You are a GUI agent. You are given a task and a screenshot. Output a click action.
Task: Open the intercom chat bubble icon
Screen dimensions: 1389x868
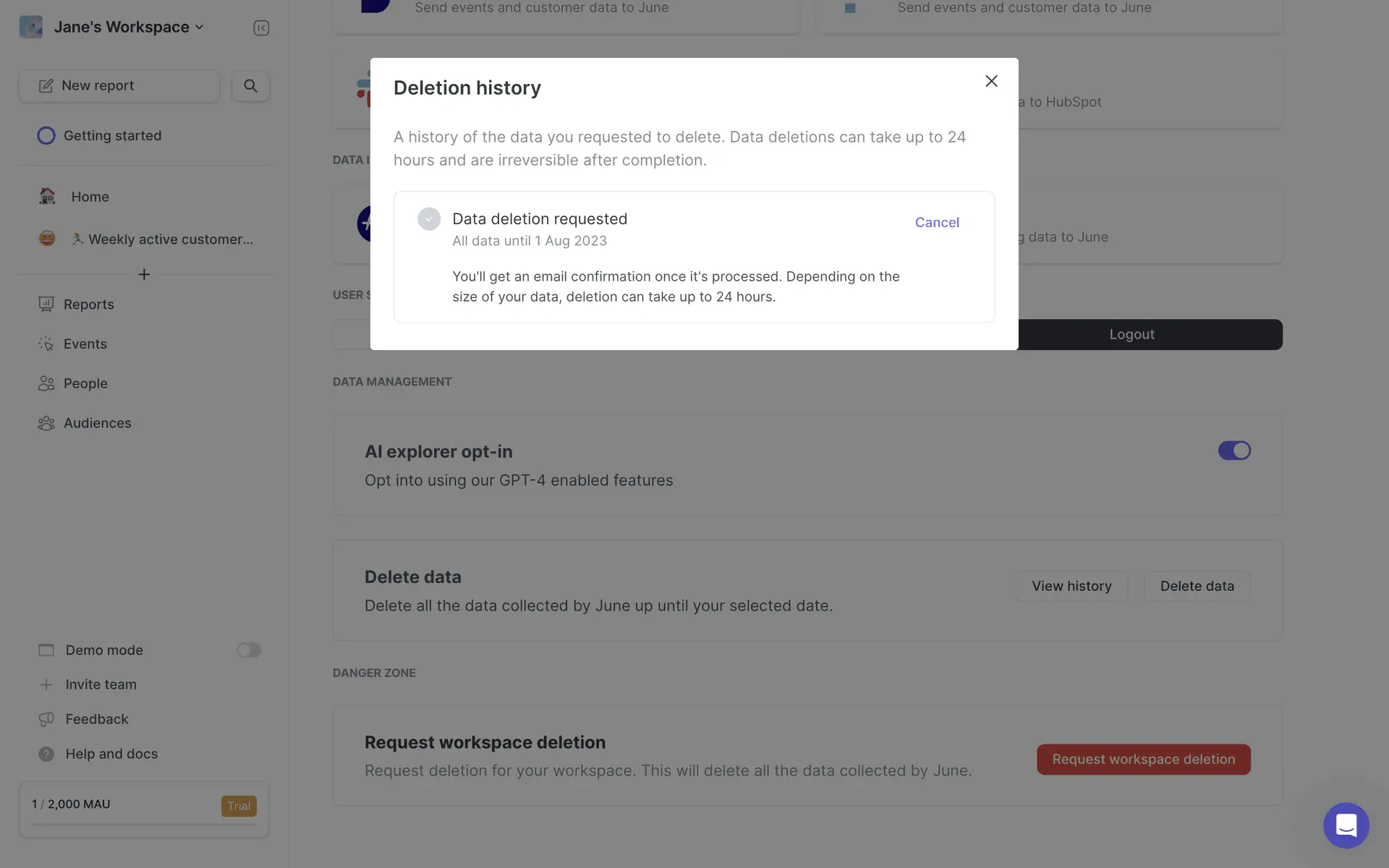pyautogui.click(x=1346, y=825)
